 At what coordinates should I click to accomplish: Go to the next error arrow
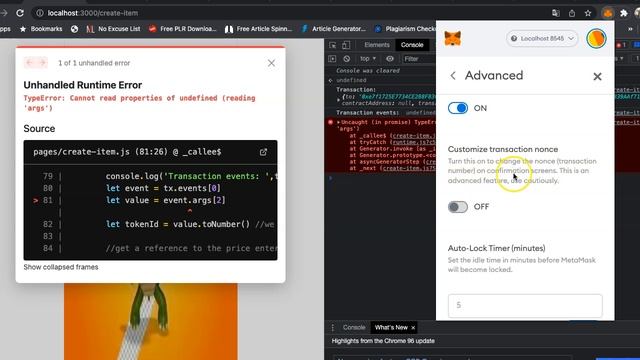[x=42, y=63]
